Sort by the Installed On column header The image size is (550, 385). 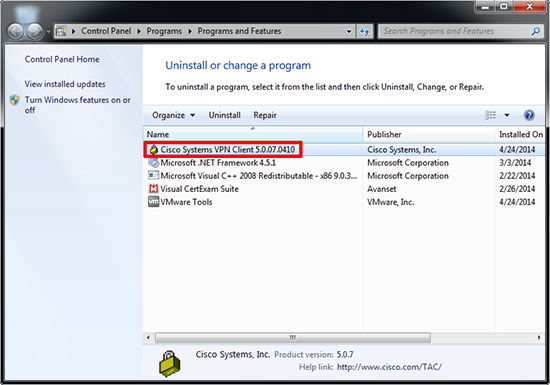(x=521, y=134)
